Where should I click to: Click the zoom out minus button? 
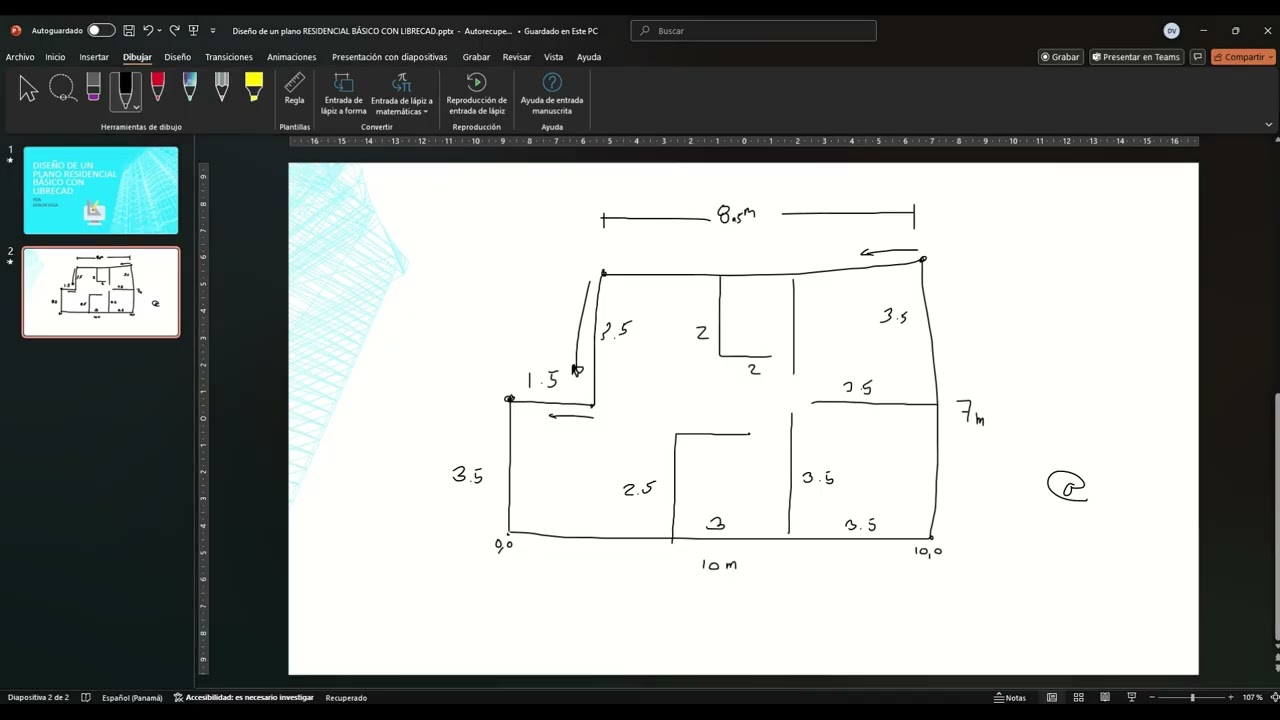click(1152, 697)
